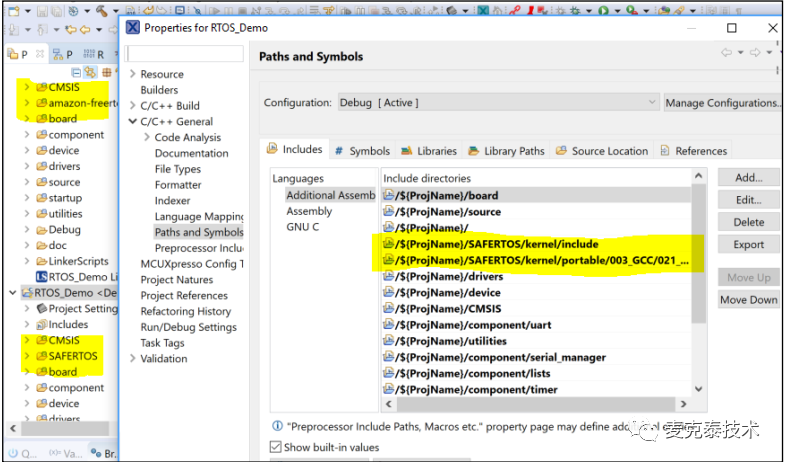Click the RTOS_Demo launch file icon
The width and height of the screenshot is (785, 464).
pos(41,276)
